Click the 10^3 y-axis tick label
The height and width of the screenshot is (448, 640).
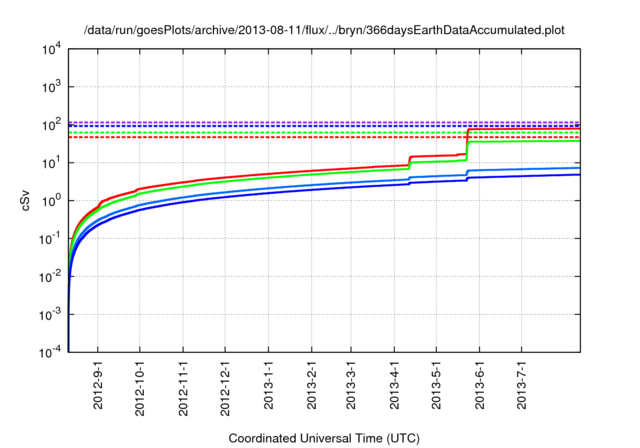(x=52, y=87)
